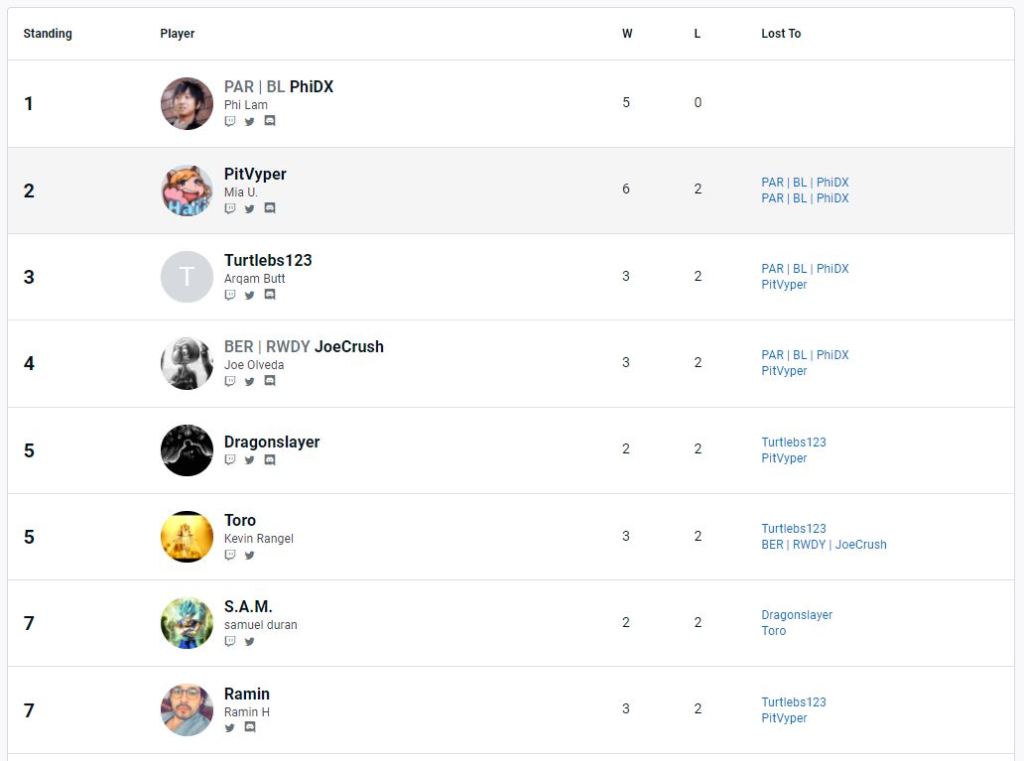The height and width of the screenshot is (761, 1024).
Task: Open the PitVyper player profile name
Action: (255, 174)
